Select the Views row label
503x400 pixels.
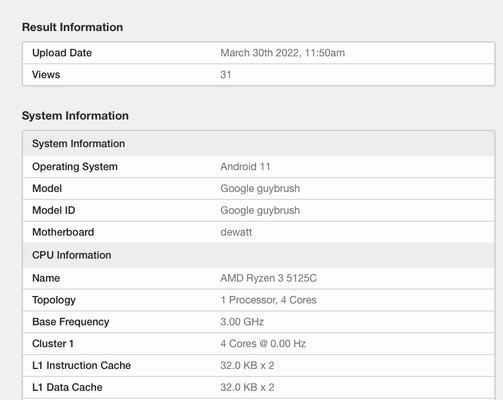pos(46,75)
